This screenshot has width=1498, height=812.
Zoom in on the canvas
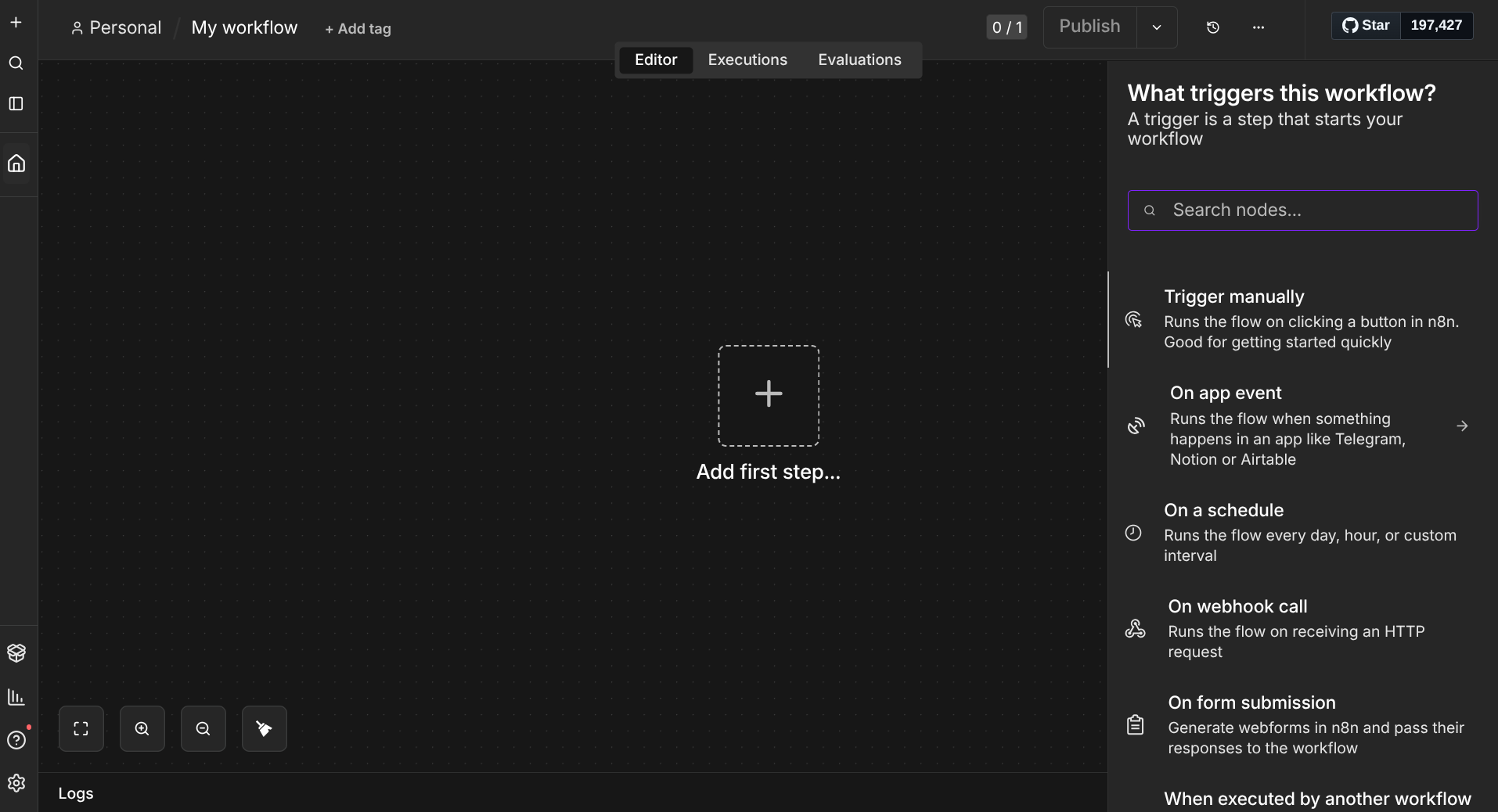click(x=142, y=729)
